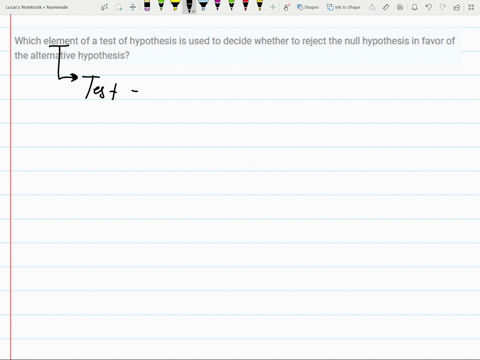The width and height of the screenshot is (480, 360).
Task: Select the yellow pen beside the plus icon
Action: [x=259, y=6]
